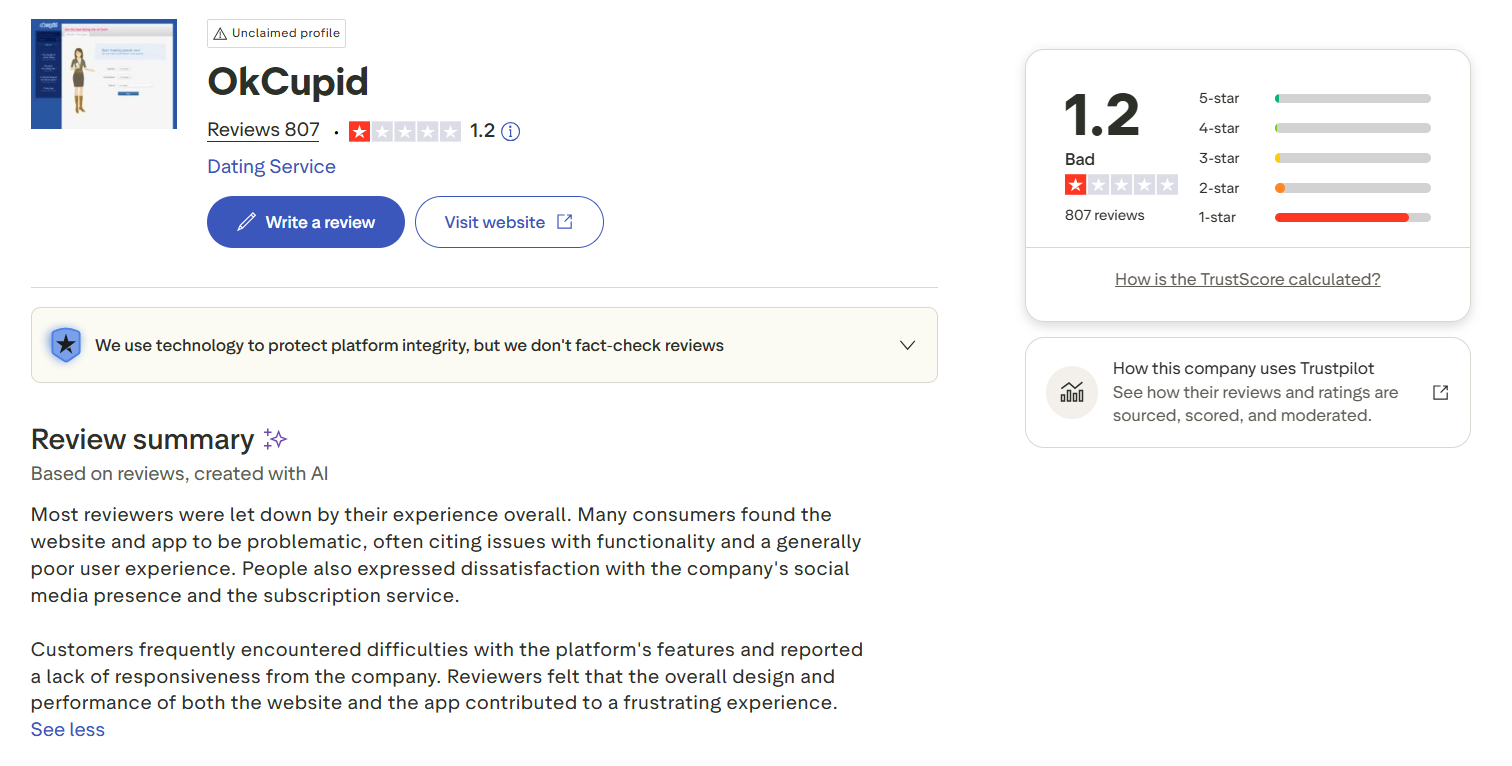
Task: Filter reviews by the 5-star row
Action: pyautogui.click(x=1314, y=98)
